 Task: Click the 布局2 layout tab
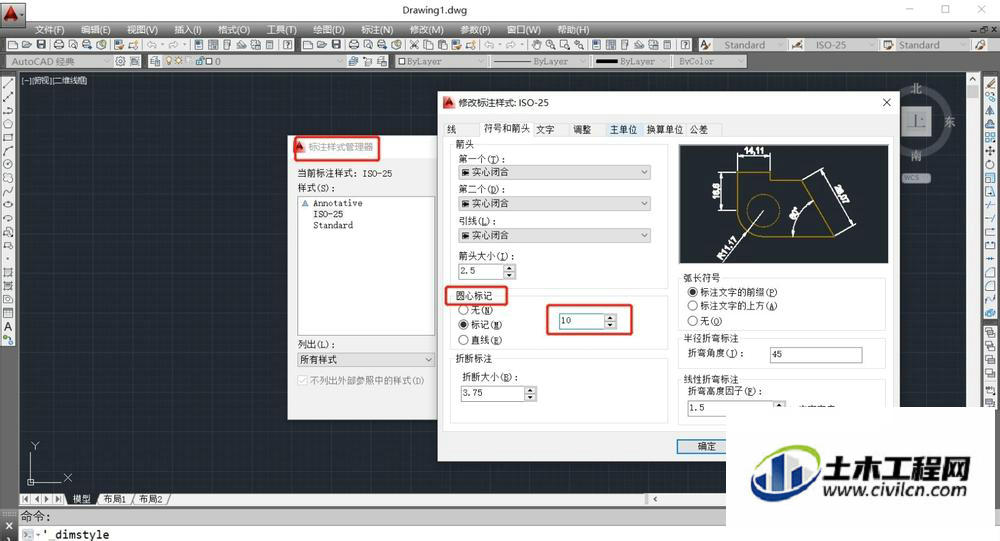click(151, 499)
